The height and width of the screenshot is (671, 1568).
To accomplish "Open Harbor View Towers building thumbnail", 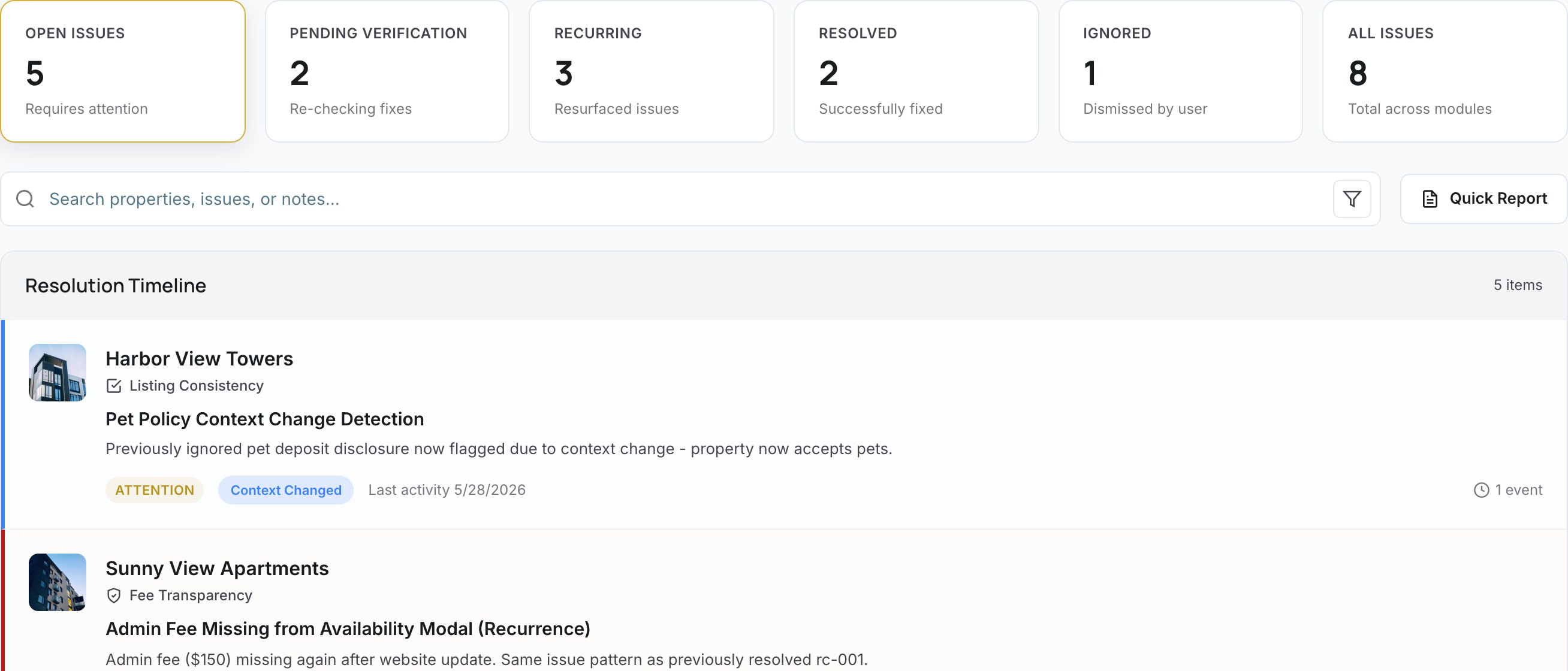I will tap(57, 372).
